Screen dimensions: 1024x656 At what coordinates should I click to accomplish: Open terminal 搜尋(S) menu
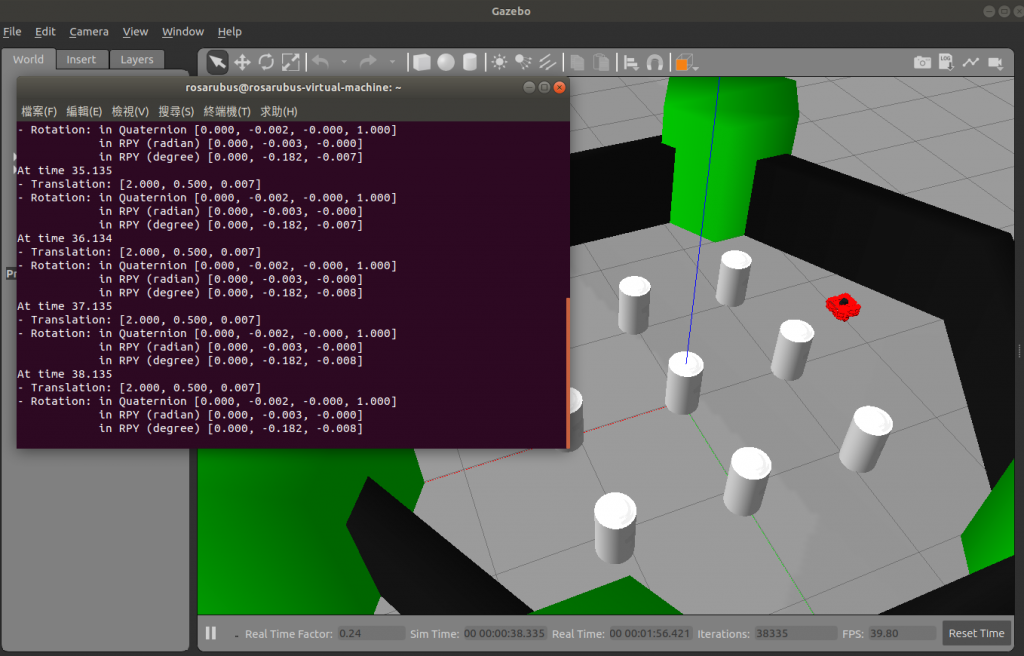pos(176,111)
